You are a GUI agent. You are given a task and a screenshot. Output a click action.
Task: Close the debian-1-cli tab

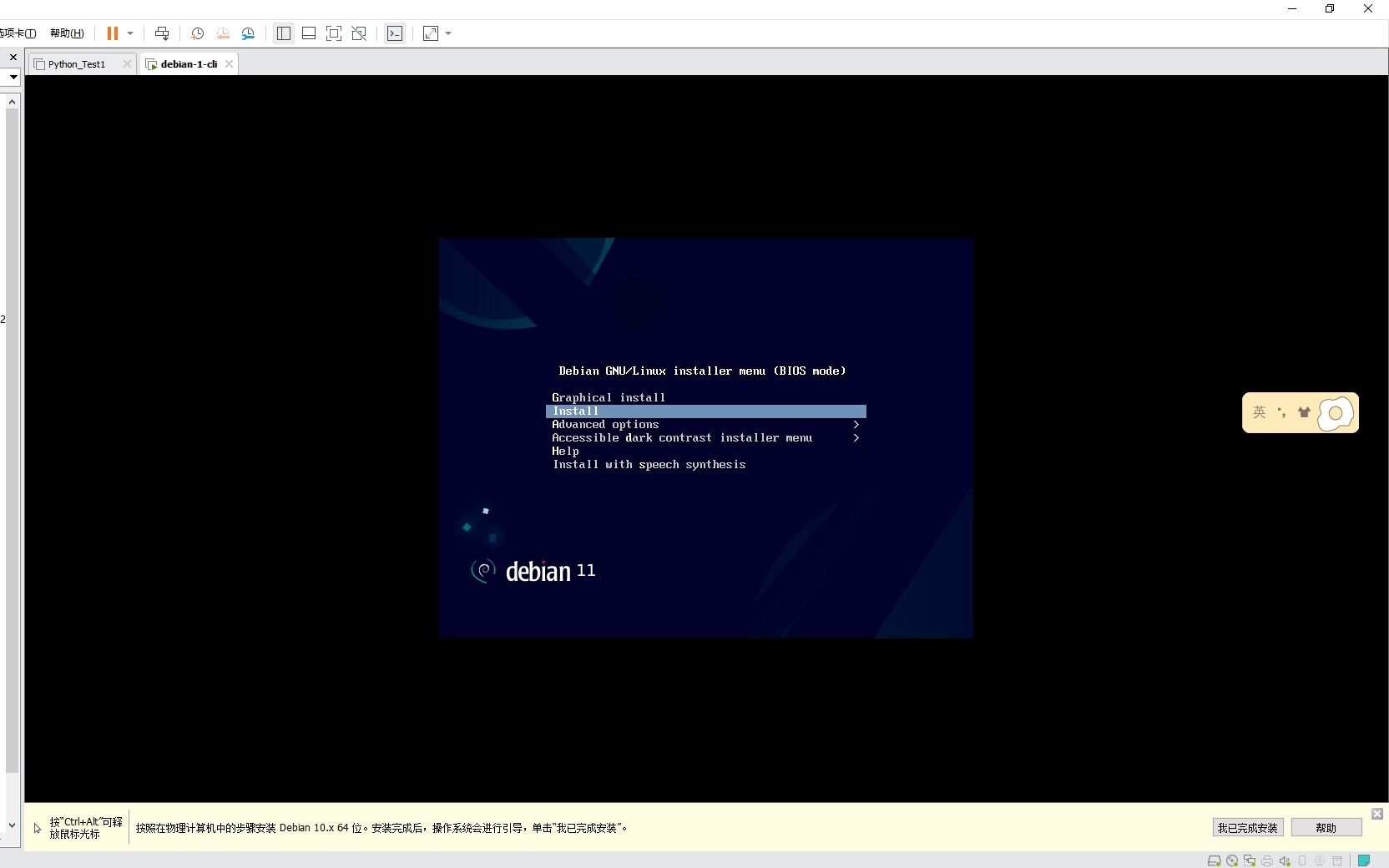229,64
